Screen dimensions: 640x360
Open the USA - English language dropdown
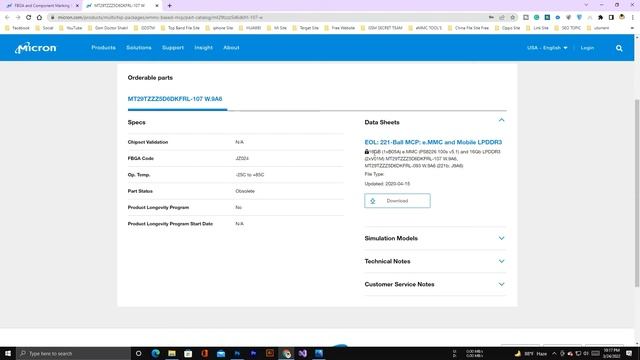[x=547, y=48]
